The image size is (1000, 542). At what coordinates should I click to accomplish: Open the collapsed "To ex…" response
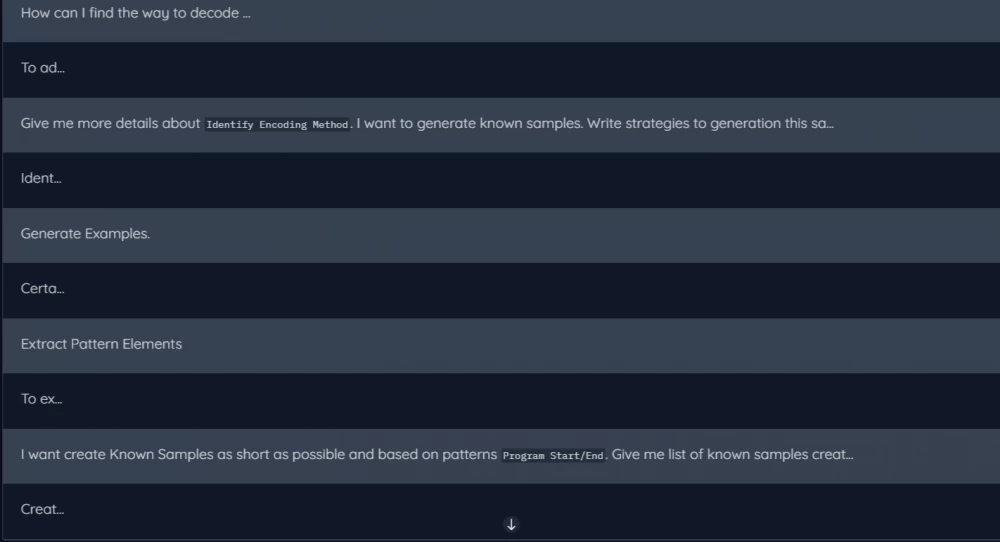(42, 399)
